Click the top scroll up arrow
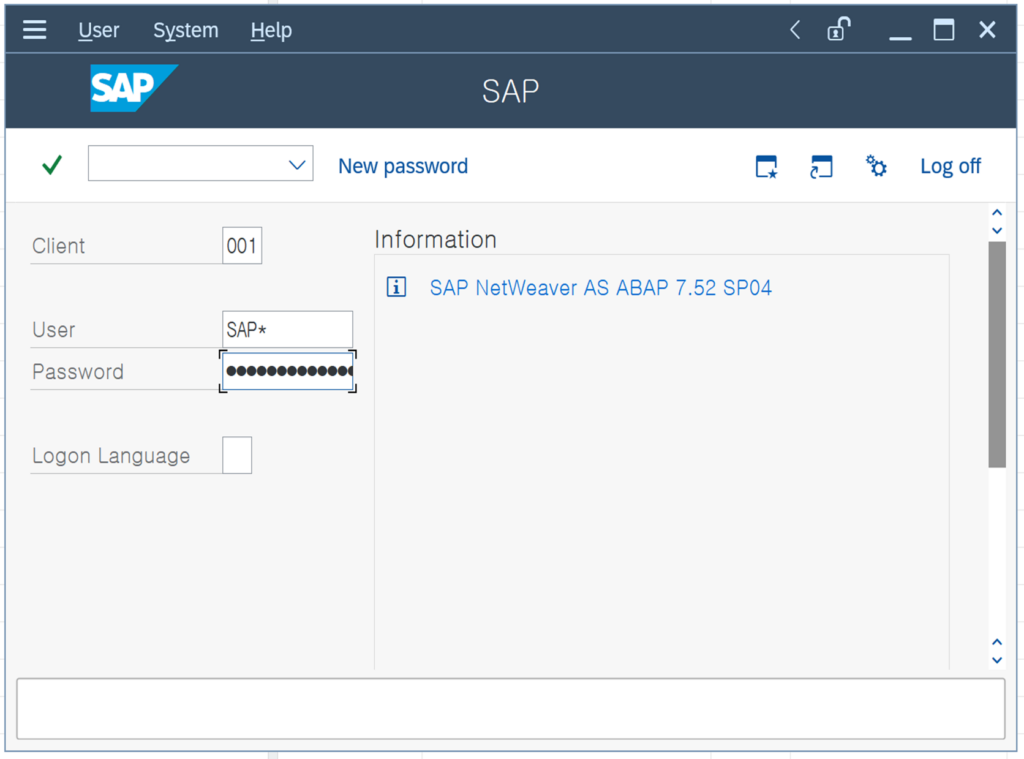Viewport: 1024px width, 759px height. tap(997, 212)
